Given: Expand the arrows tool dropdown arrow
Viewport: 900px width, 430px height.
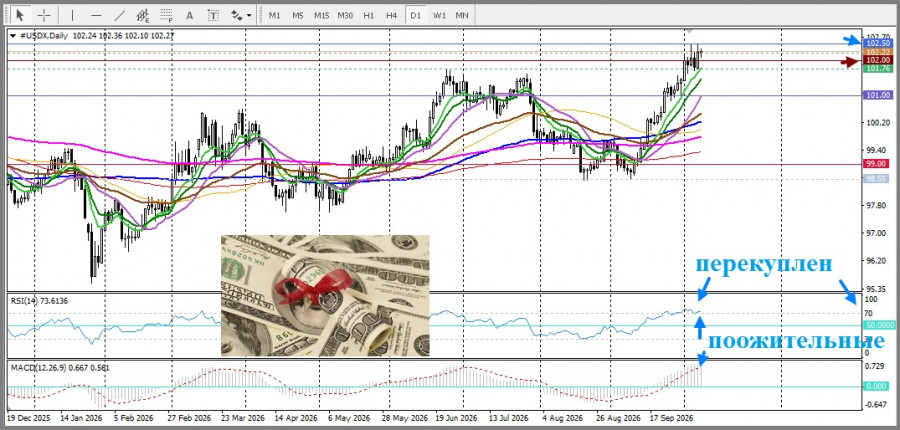Looking at the screenshot, I should click(249, 16).
